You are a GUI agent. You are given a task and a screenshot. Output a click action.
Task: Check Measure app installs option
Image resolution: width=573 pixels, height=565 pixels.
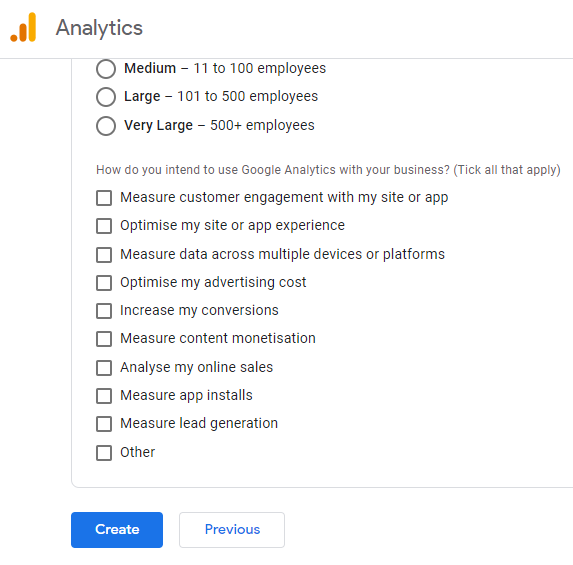tap(104, 396)
